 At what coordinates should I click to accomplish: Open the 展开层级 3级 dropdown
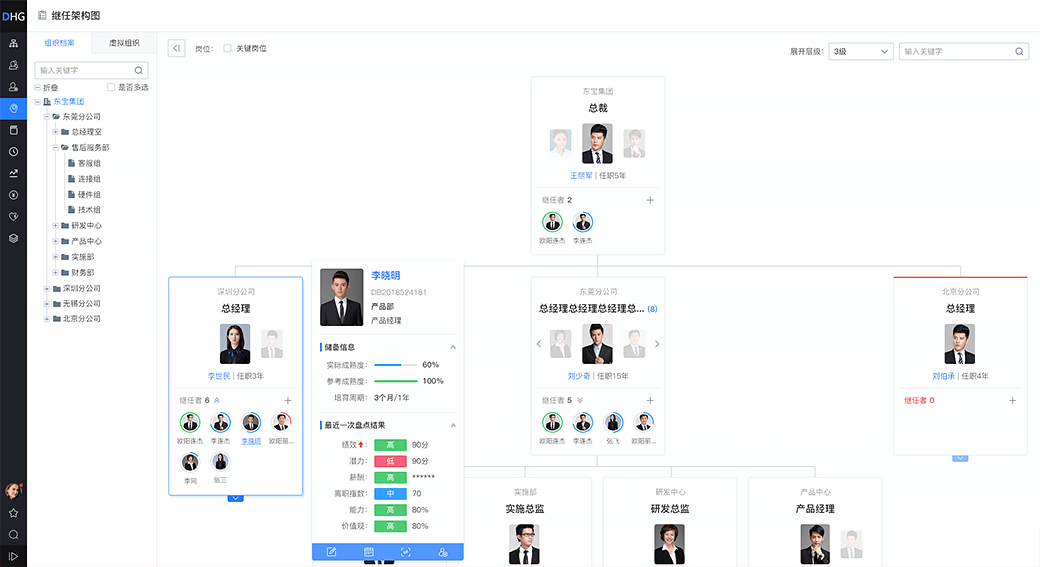(x=860, y=51)
